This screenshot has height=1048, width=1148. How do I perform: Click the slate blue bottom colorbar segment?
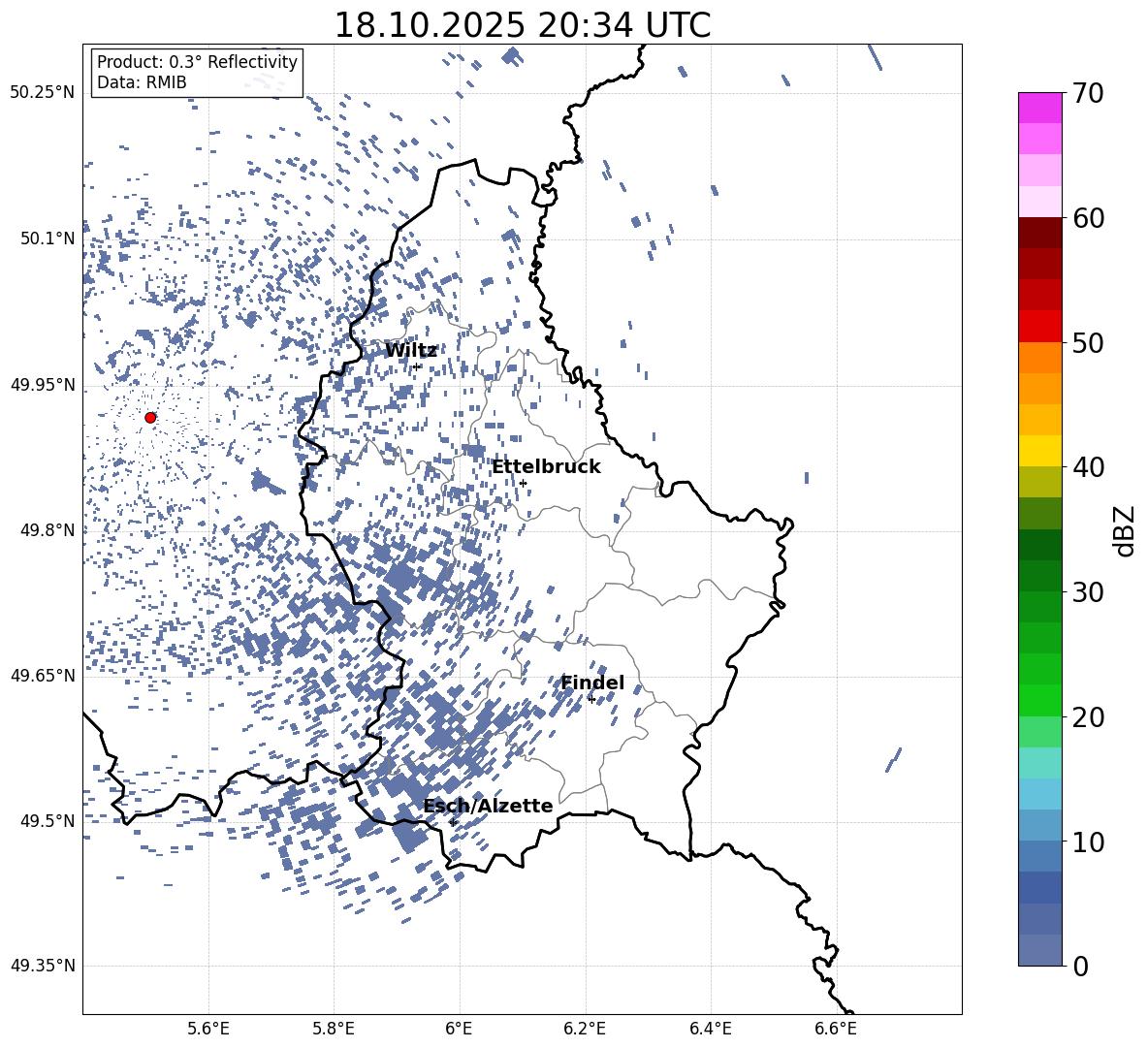click(x=1040, y=950)
